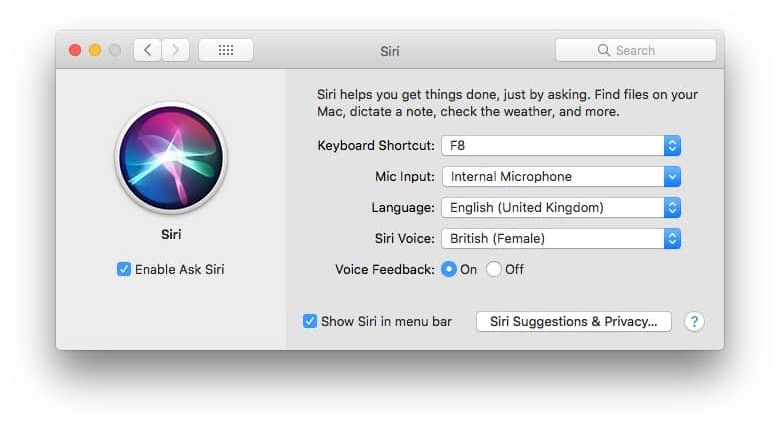The height and width of the screenshot is (430, 779).
Task: Click the Siri label beneath the orb
Action: pyautogui.click(x=171, y=235)
